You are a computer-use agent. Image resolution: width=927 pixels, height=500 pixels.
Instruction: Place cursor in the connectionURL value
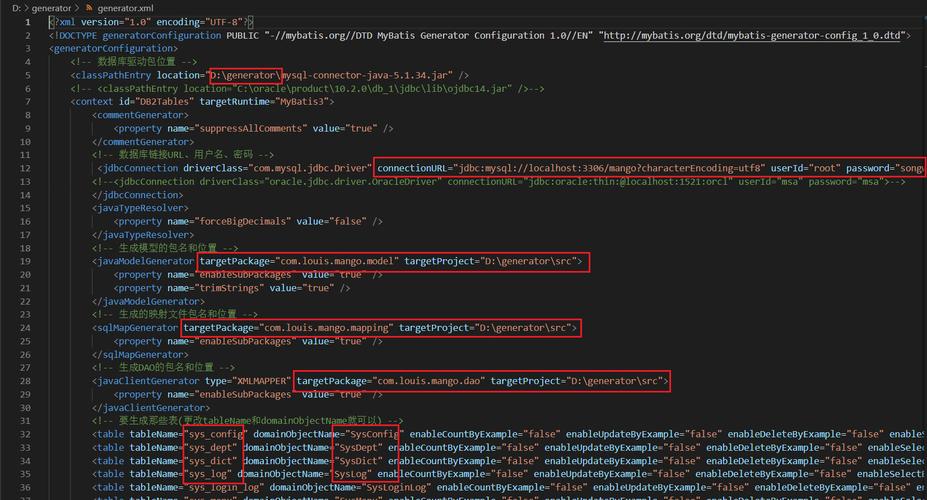610,168
